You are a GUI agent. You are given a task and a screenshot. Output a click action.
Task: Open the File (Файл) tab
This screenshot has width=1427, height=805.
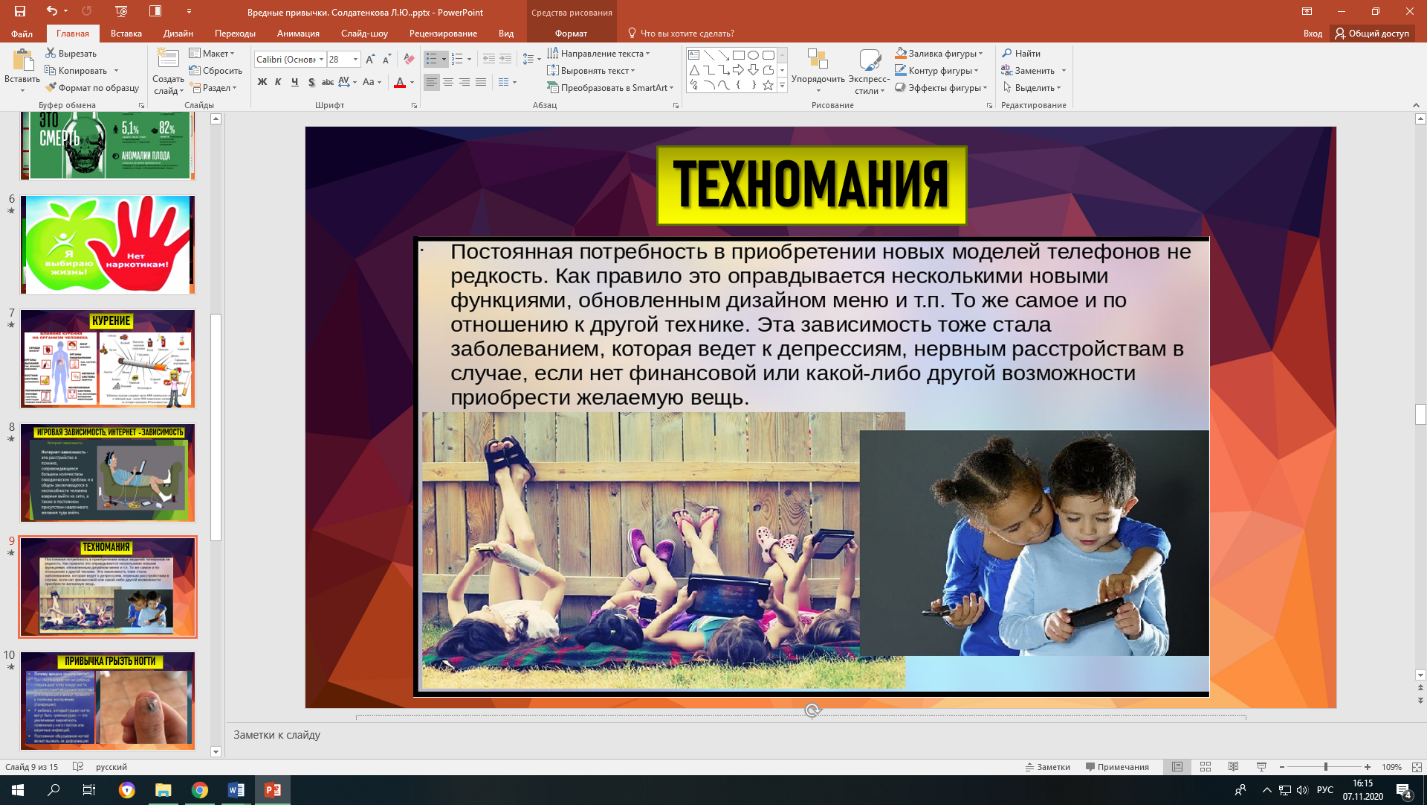pos(22,33)
